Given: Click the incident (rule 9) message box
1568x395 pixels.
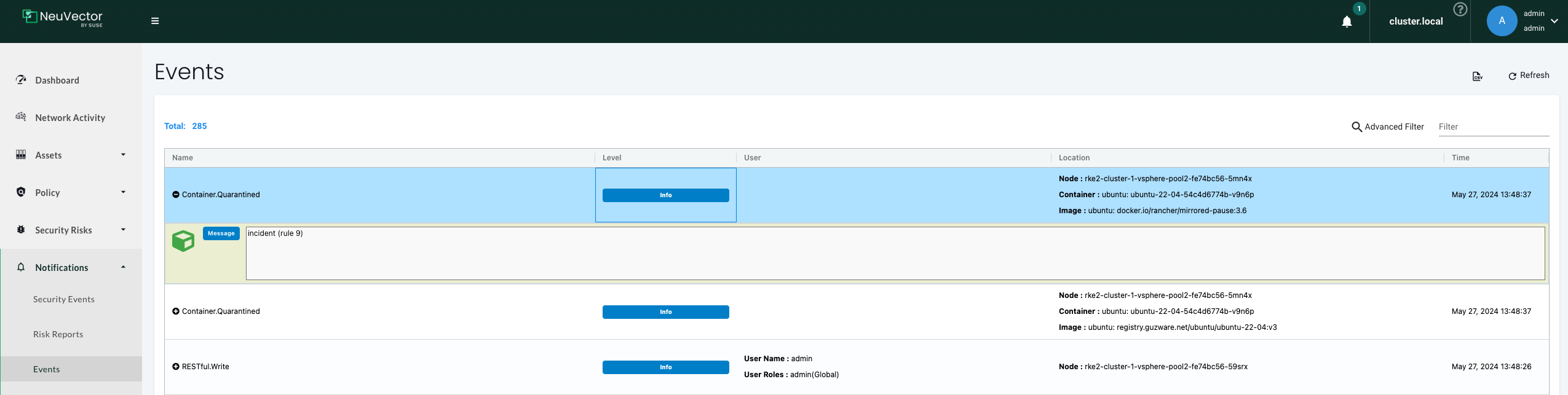Looking at the screenshot, I should point(895,253).
